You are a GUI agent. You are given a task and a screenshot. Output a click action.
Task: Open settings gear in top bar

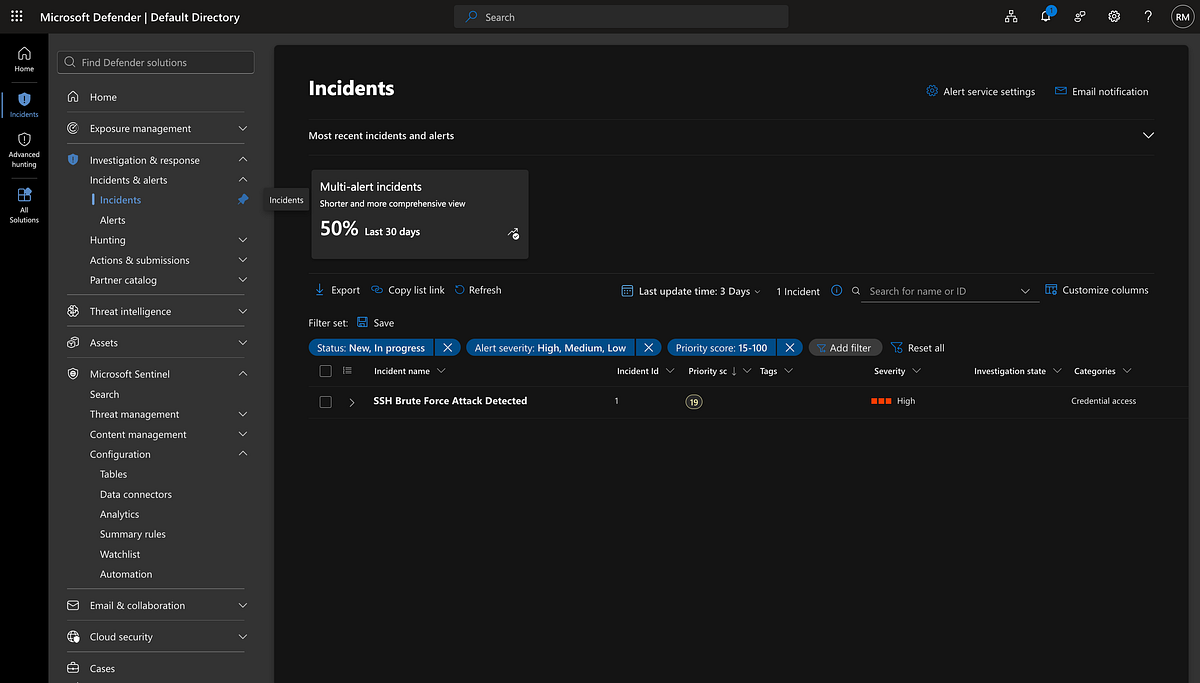1114,17
